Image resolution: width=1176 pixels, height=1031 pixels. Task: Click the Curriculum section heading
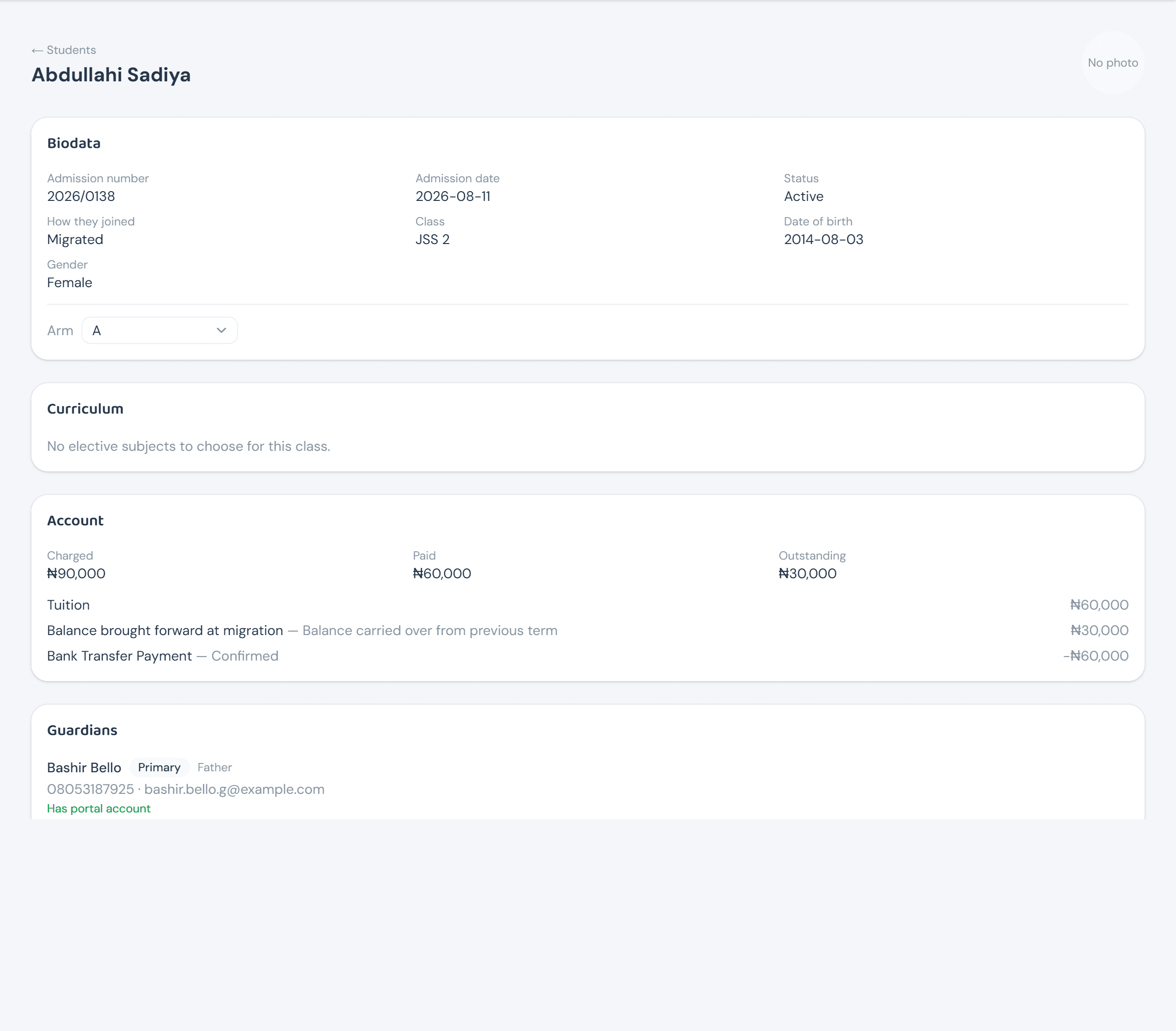[85, 409]
